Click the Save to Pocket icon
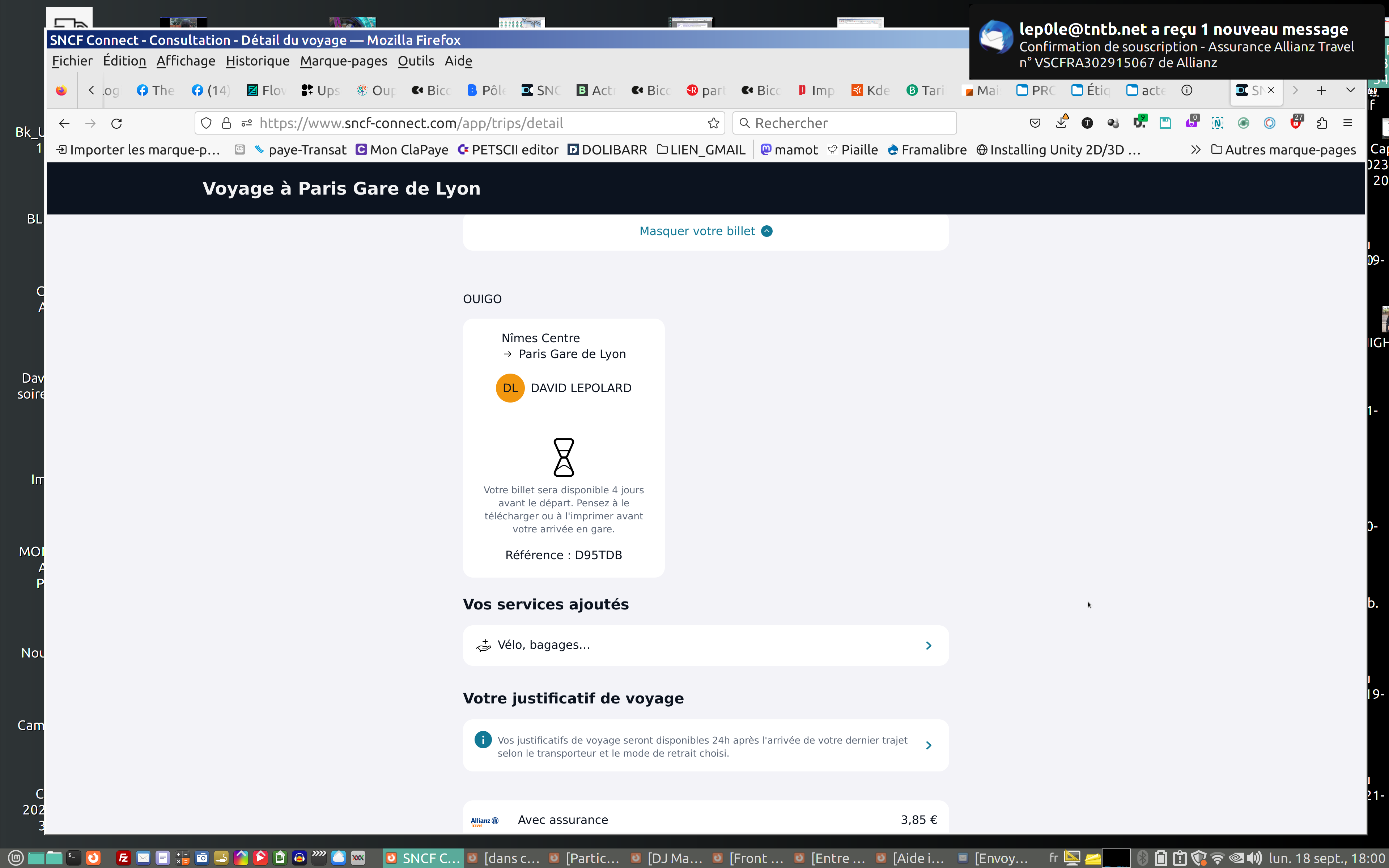Viewport: 1389px width, 868px height. (1035, 123)
